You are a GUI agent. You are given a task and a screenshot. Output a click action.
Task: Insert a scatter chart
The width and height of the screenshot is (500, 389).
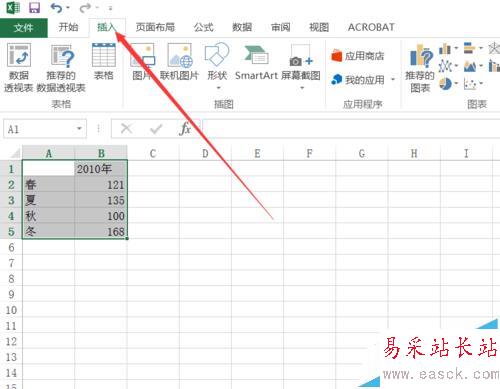coord(470,83)
